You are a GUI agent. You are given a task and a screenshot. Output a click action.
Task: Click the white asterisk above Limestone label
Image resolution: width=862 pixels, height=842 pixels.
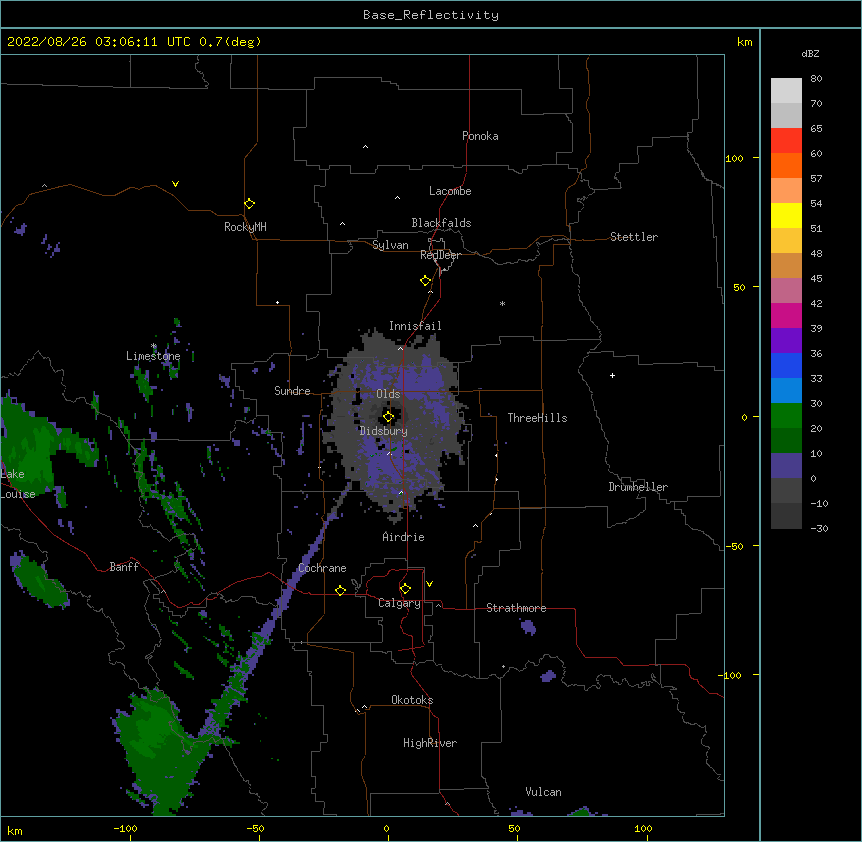[154, 346]
